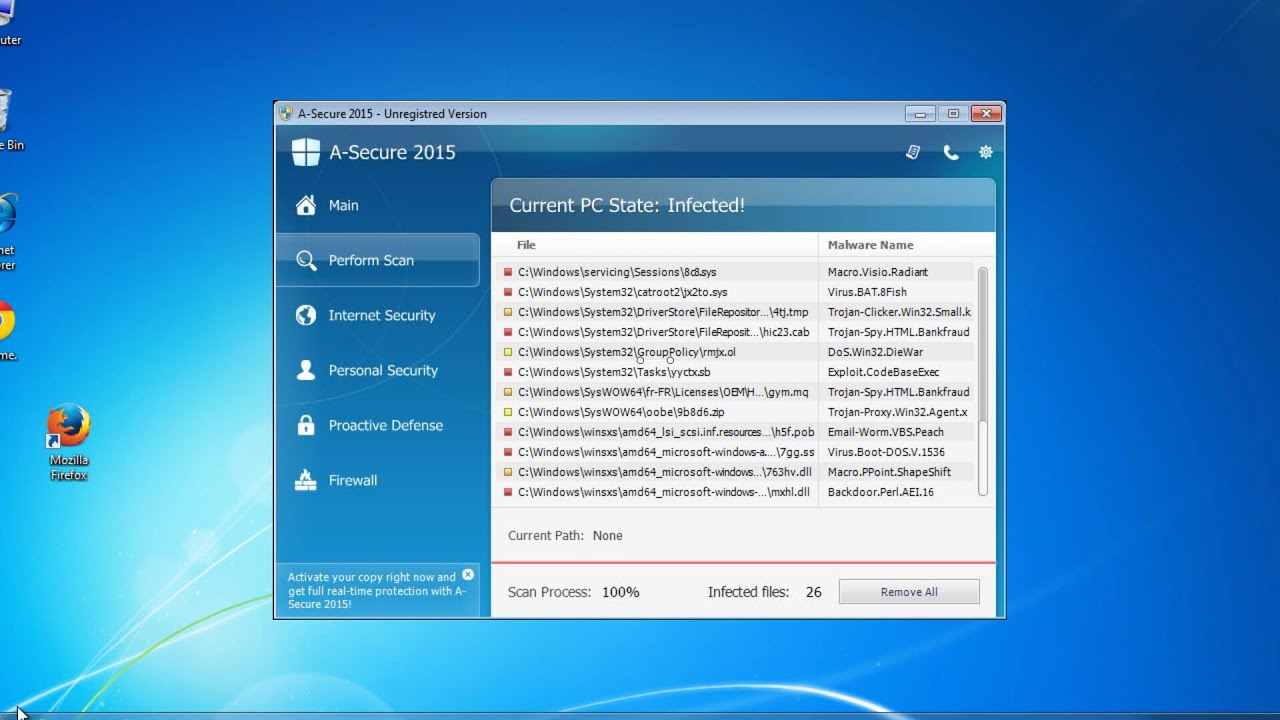Image resolution: width=1280 pixels, height=720 pixels.
Task: Close the A-Secure 2015 window
Action: point(986,114)
